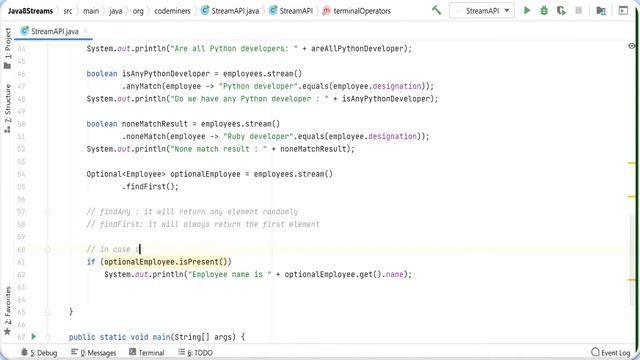The height and width of the screenshot is (360, 640).
Task: Open the Event Log
Action: point(611,352)
